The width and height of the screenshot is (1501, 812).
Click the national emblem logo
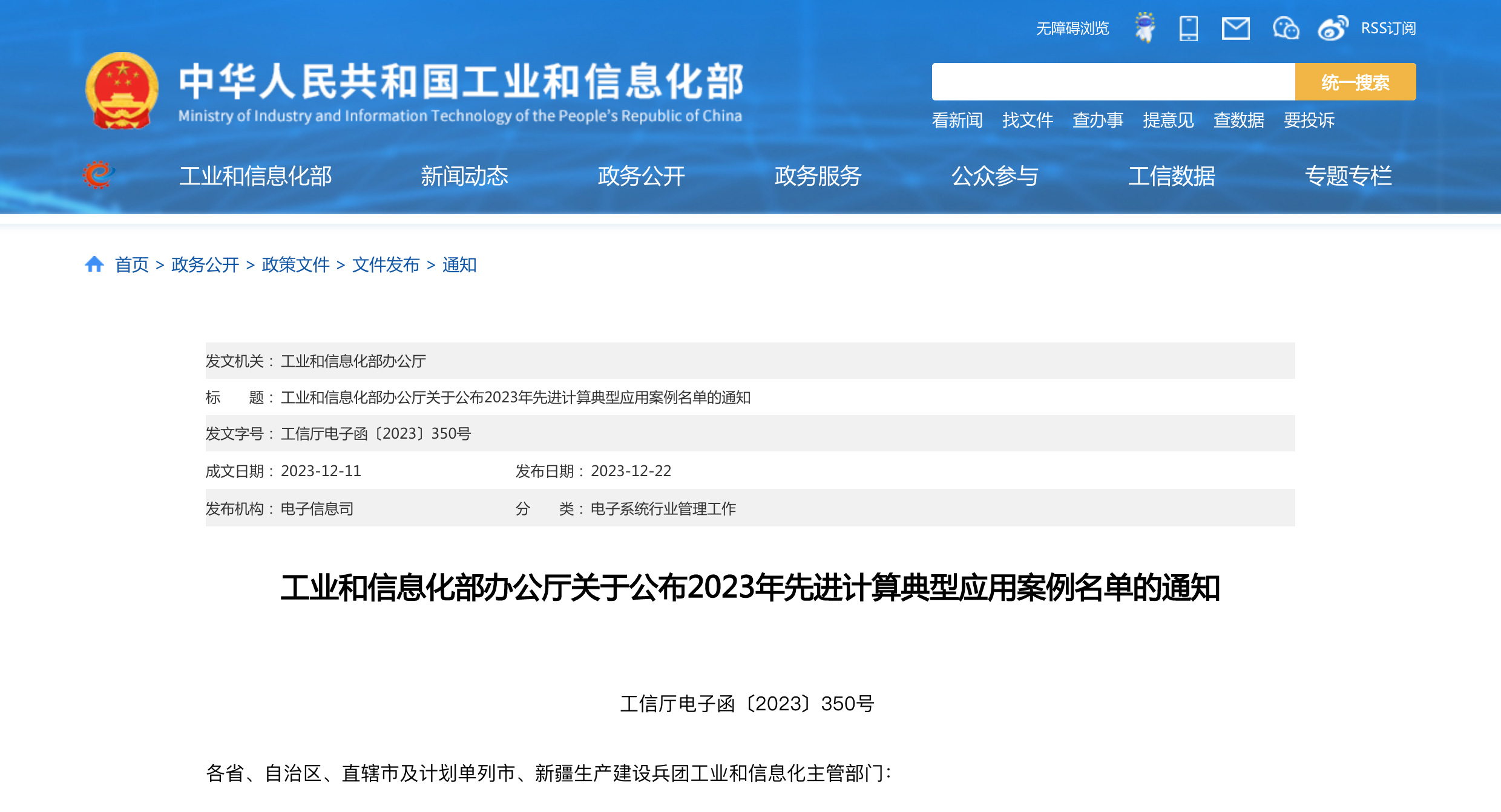click(122, 91)
